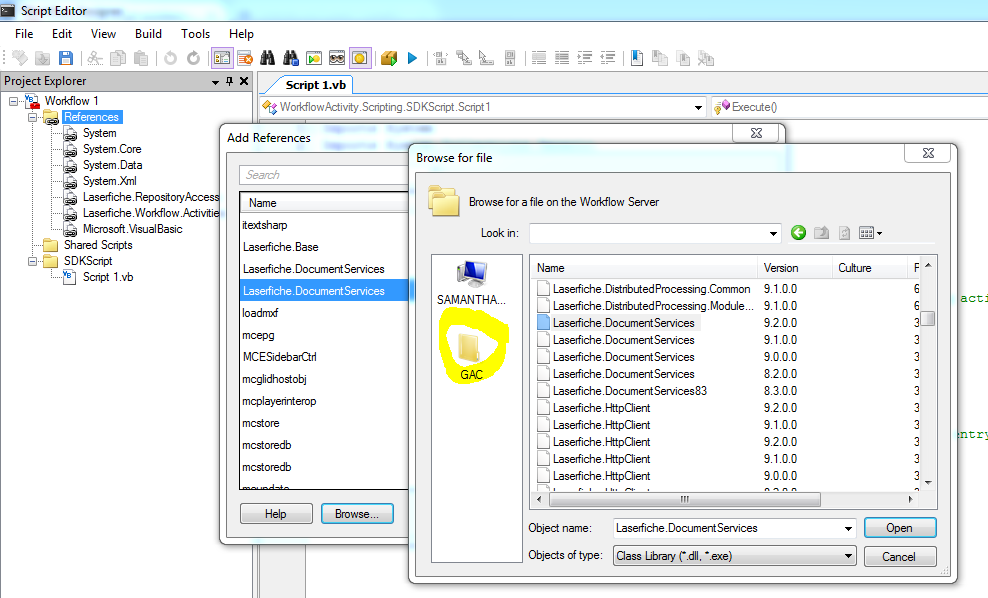
Task: Click the Up One Level folder icon
Action: [x=821, y=233]
